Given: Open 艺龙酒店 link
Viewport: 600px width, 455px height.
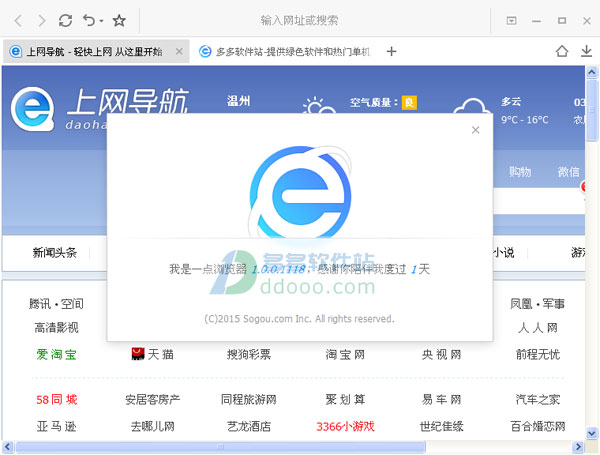Looking at the screenshot, I should coord(249,426).
